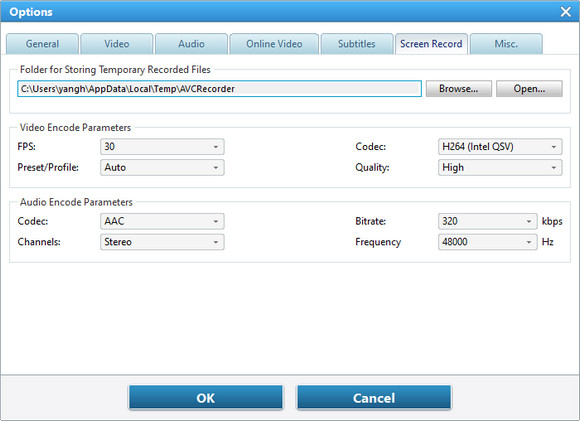This screenshot has width=580, height=421.
Task: Click the Bitrate: label
Action: point(371,221)
